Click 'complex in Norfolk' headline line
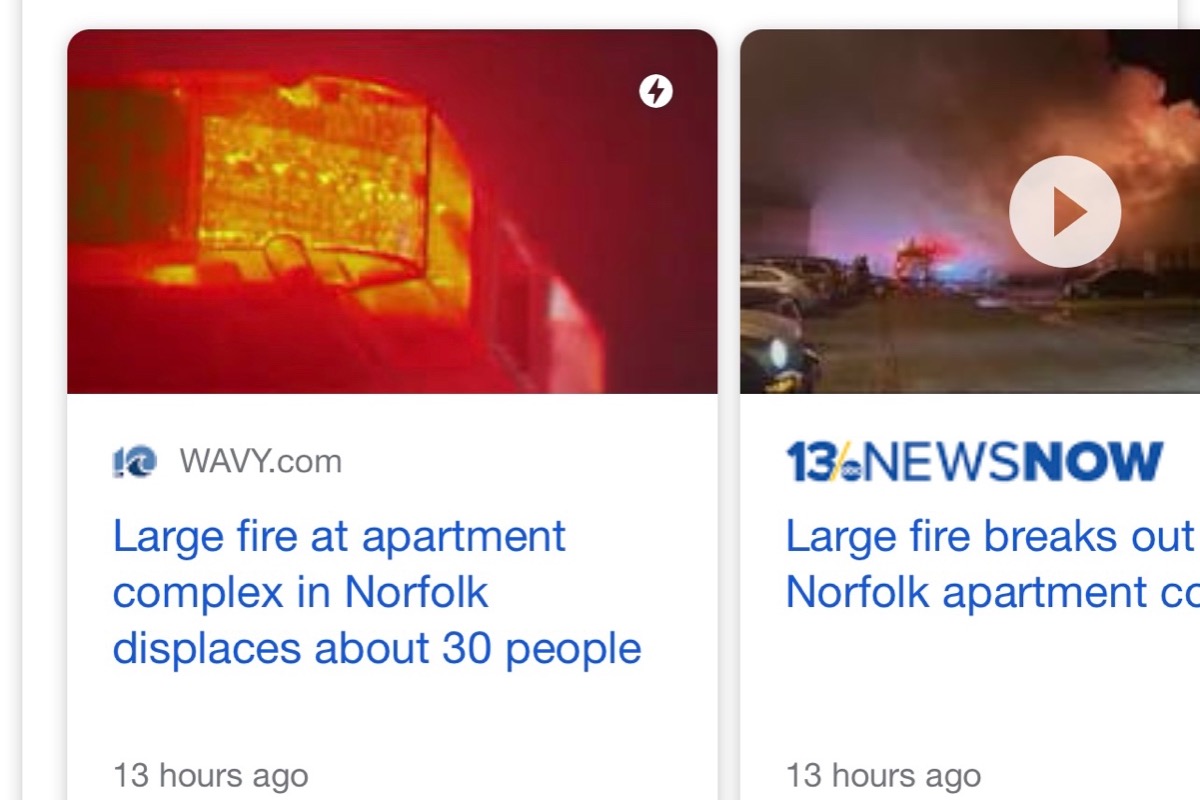Screen dimensions: 1200x800 pyautogui.click(x=301, y=593)
